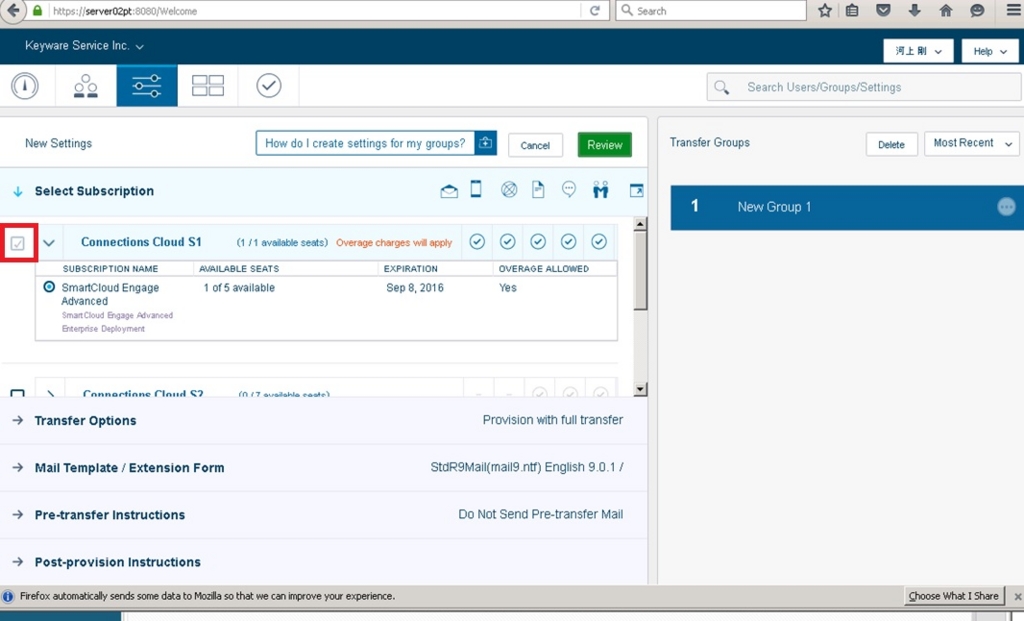Collapse the Select Subscription section
Screen dimensions: 1024x621
[x=18, y=191]
